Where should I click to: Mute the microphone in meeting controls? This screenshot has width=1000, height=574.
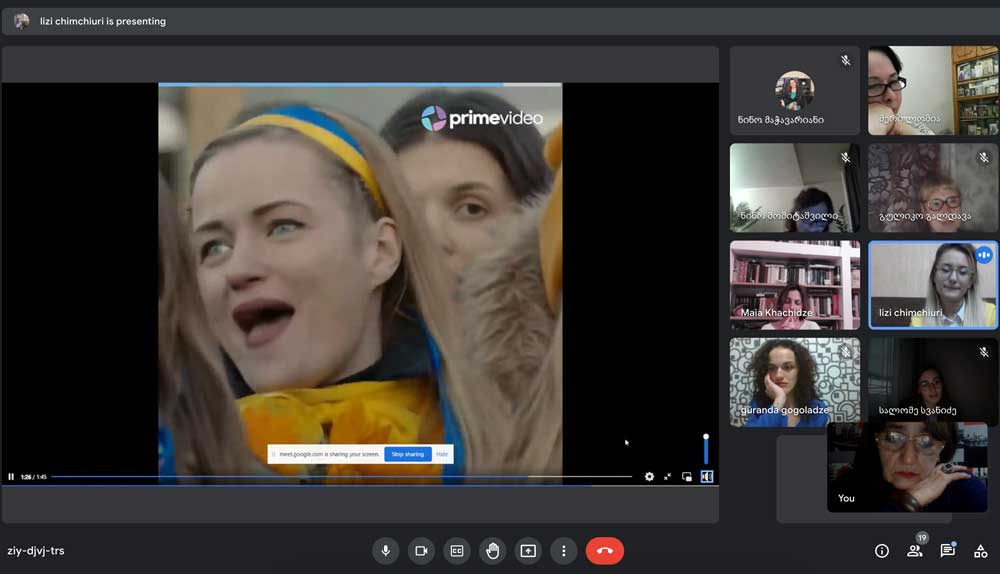click(385, 551)
